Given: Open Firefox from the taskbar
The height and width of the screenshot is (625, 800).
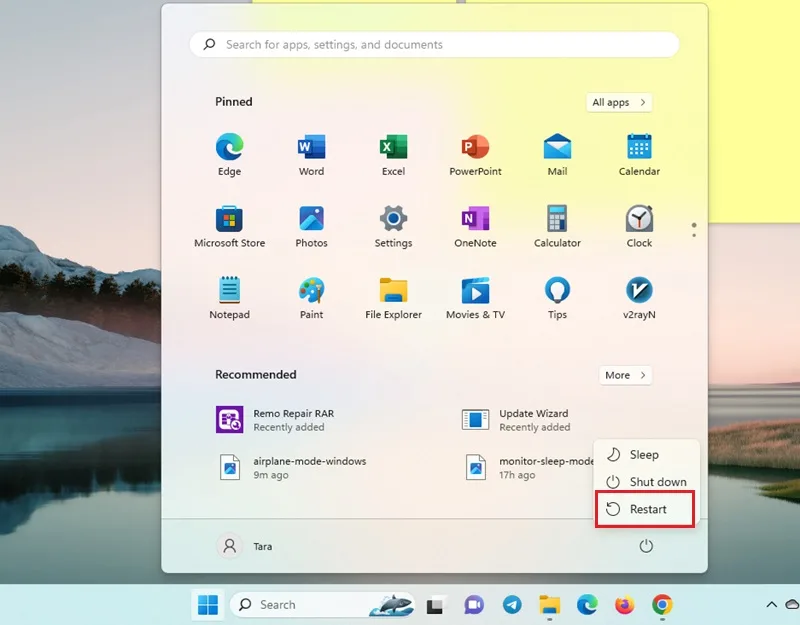Looking at the screenshot, I should pos(624,605).
